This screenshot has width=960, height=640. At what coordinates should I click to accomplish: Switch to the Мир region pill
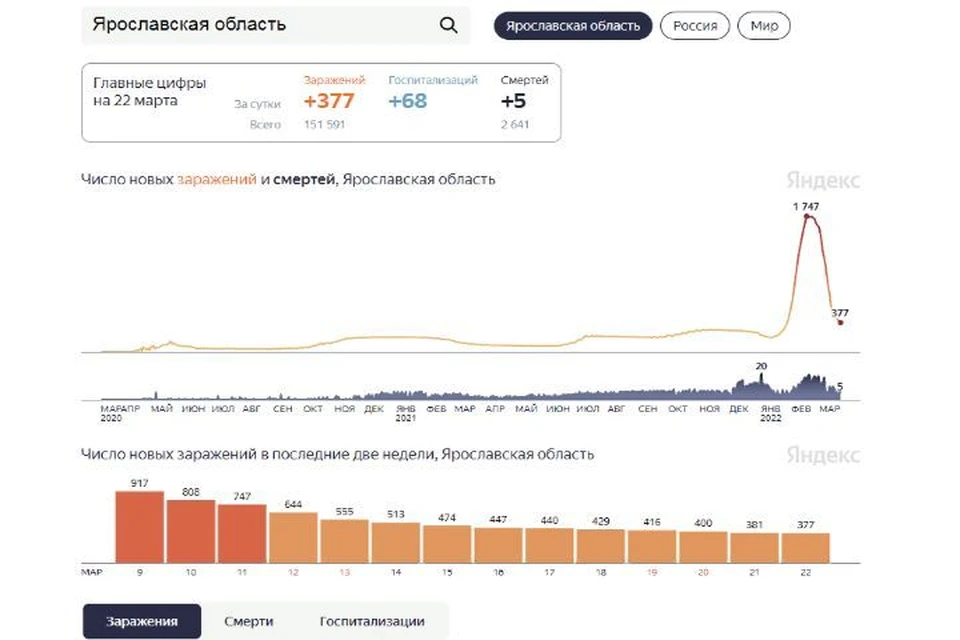[x=763, y=26]
